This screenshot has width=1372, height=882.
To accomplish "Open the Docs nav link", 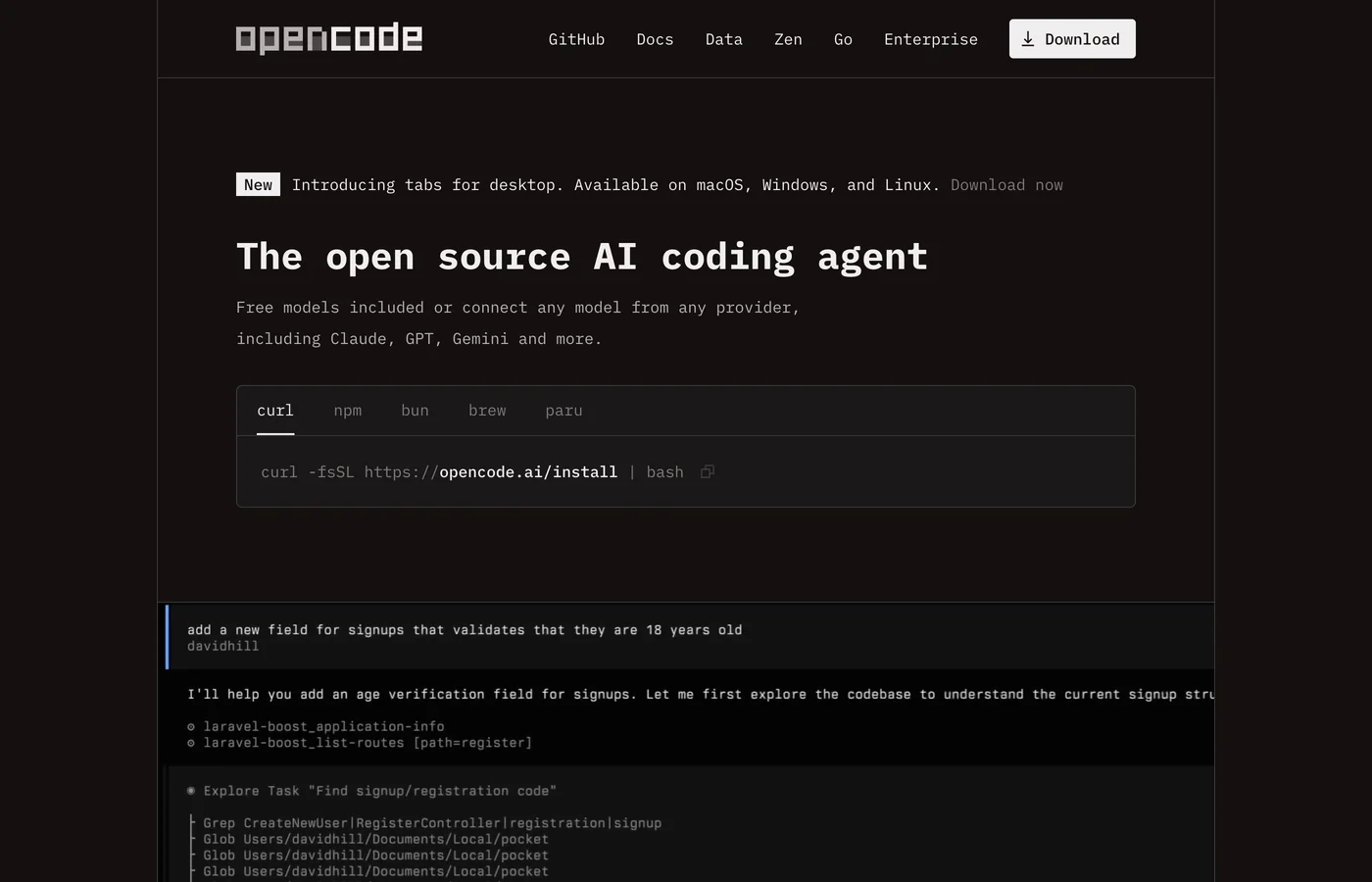I will point(655,39).
